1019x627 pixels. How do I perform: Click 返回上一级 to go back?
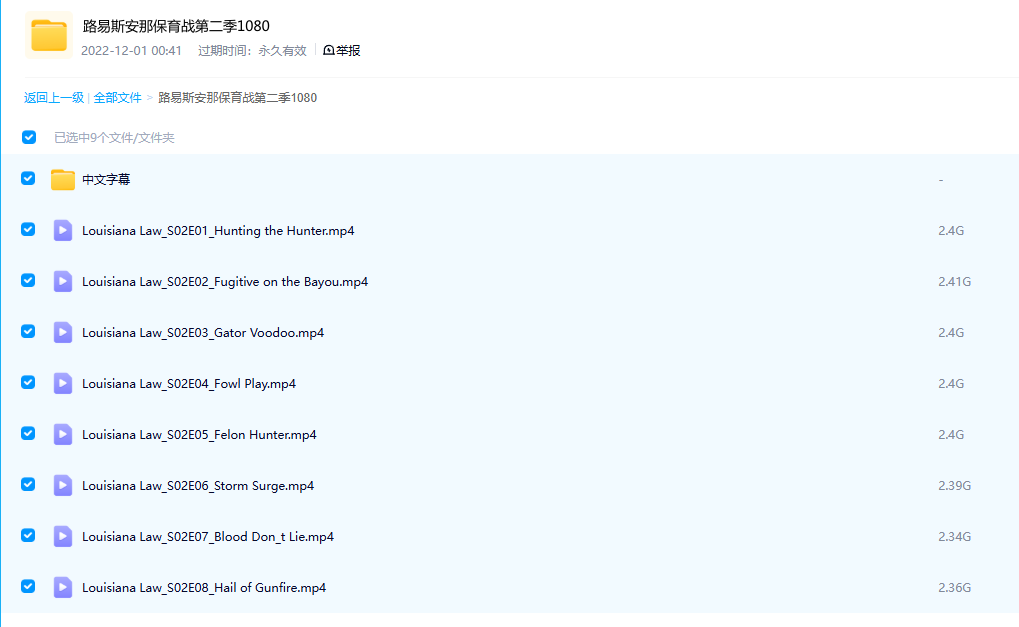tap(54, 98)
